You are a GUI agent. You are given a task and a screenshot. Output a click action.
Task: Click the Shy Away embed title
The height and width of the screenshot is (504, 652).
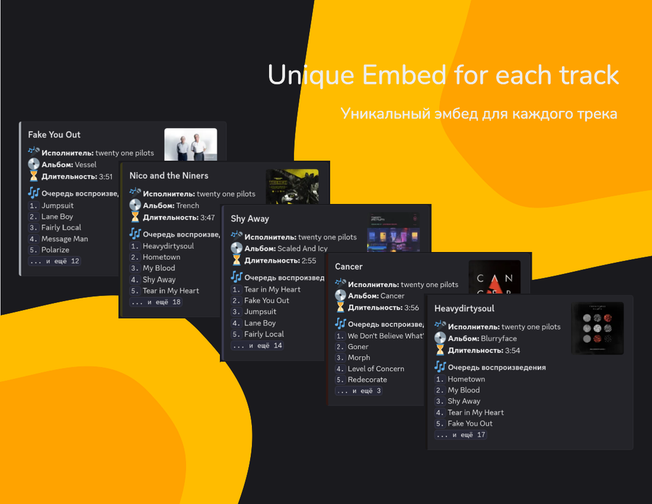pos(250,219)
